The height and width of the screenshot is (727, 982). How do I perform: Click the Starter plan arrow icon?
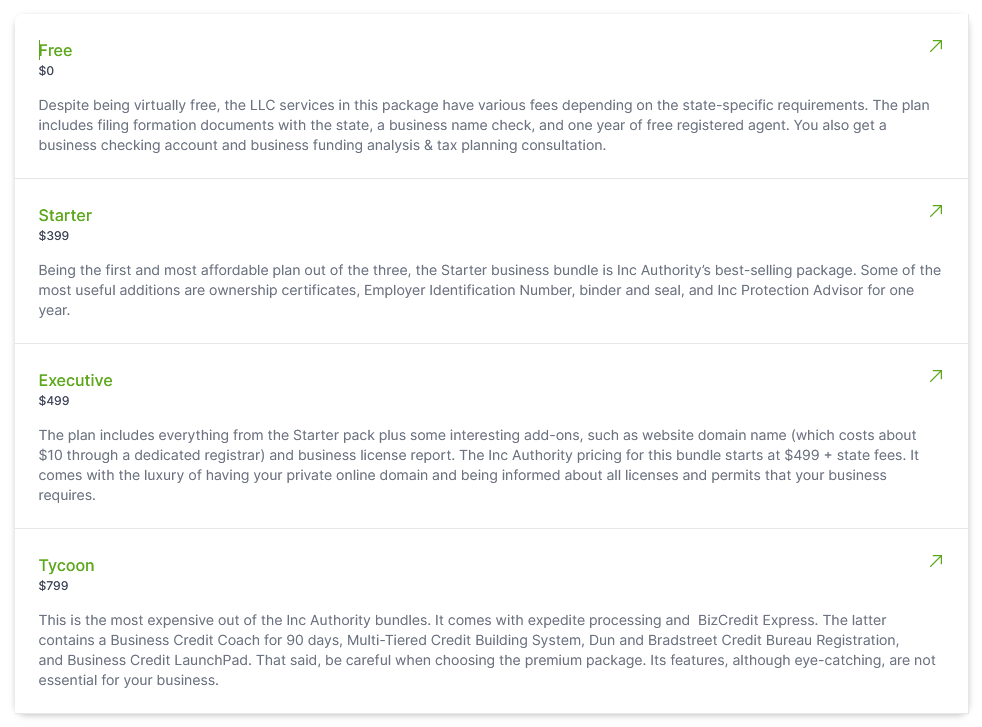[x=936, y=210]
